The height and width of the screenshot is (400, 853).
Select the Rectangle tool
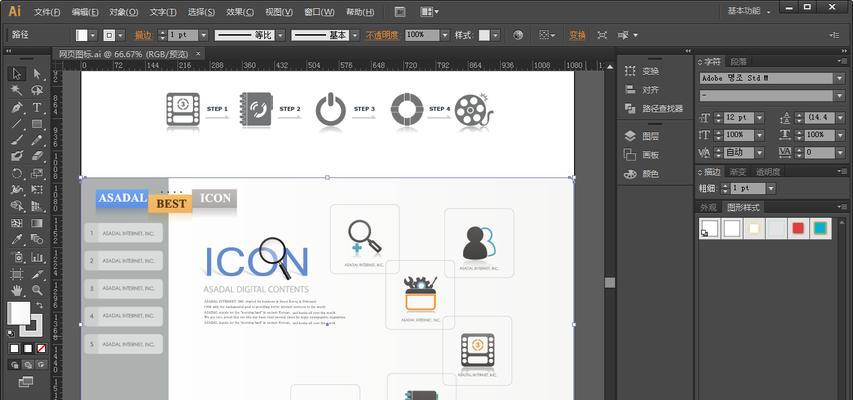[x=37, y=124]
